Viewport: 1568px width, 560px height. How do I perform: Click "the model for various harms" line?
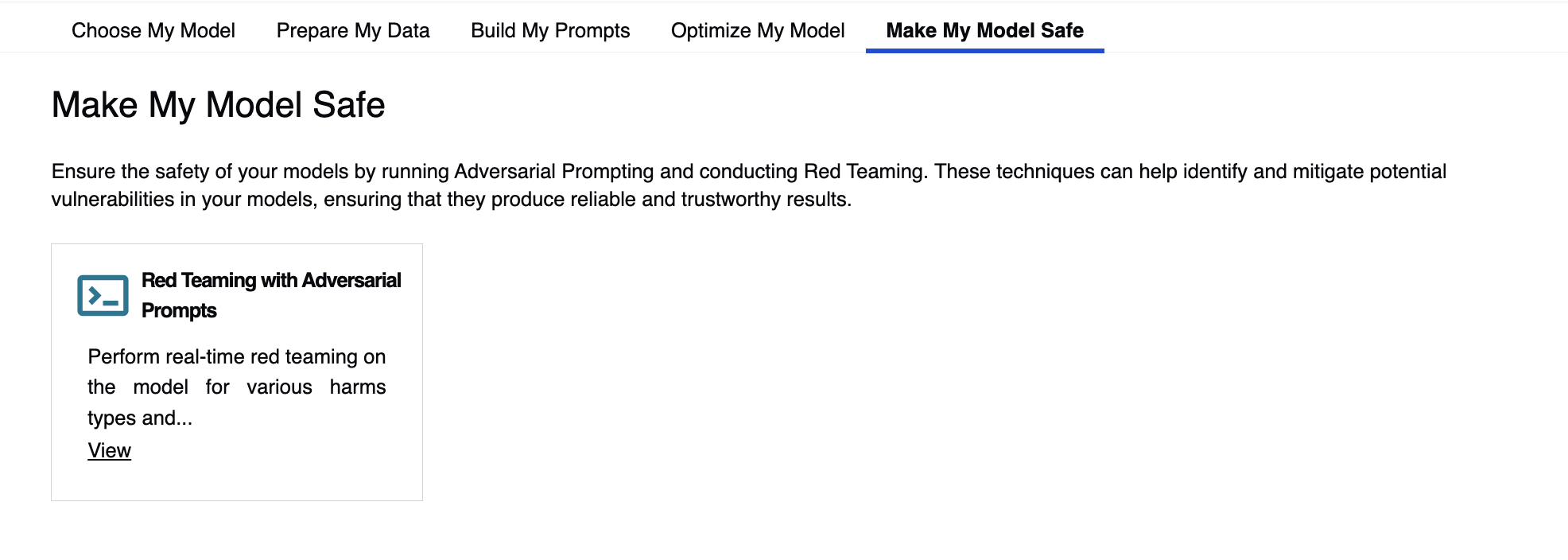pyautogui.click(x=237, y=387)
